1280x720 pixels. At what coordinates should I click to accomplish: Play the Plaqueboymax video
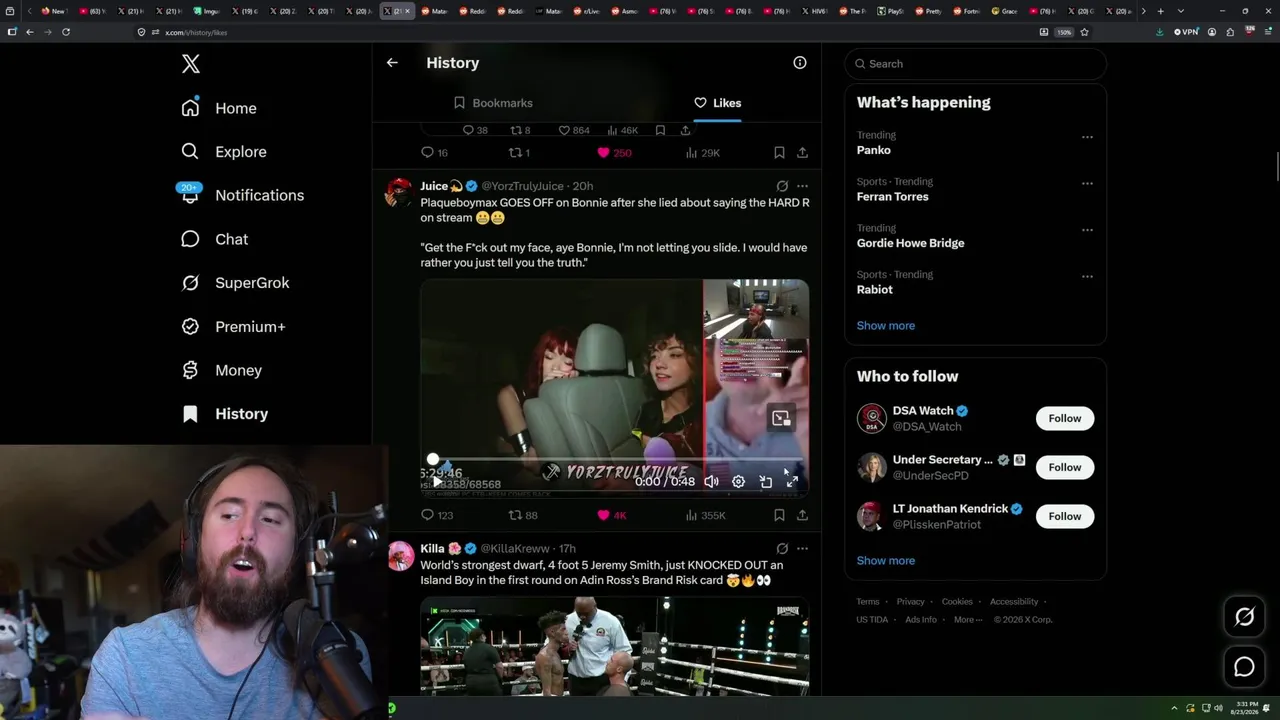[437, 482]
